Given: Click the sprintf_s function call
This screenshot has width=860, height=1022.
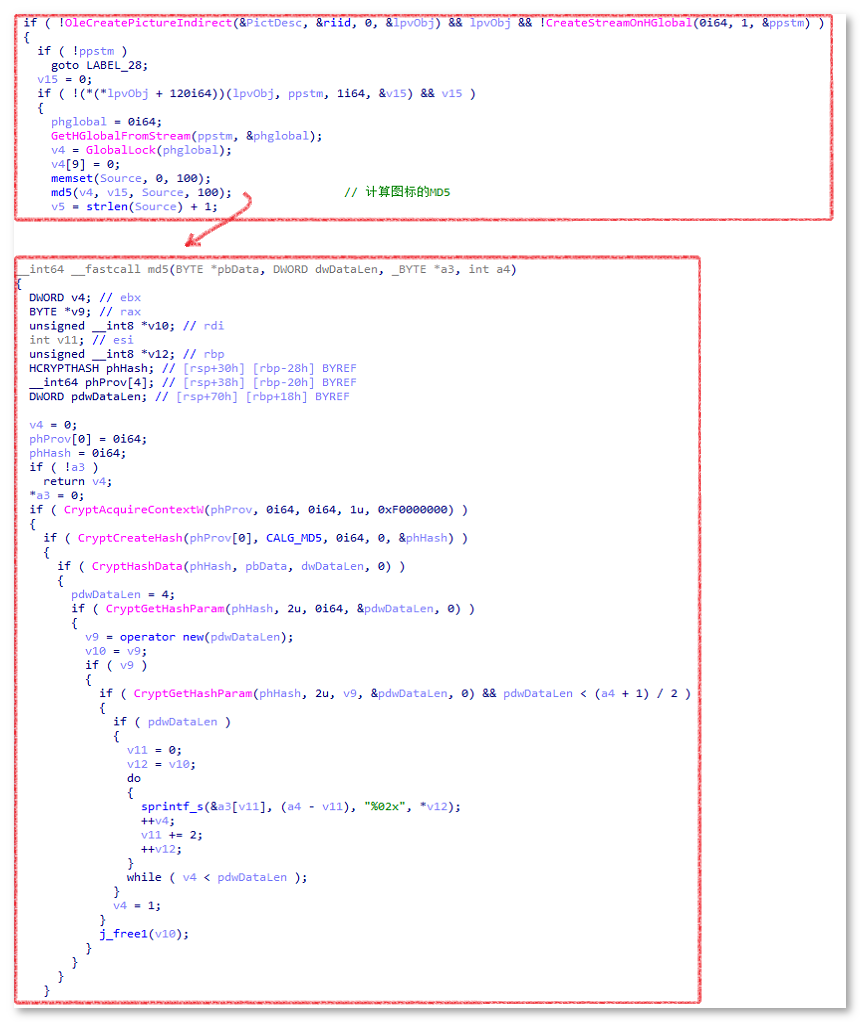Looking at the screenshot, I should (x=173, y=806).
